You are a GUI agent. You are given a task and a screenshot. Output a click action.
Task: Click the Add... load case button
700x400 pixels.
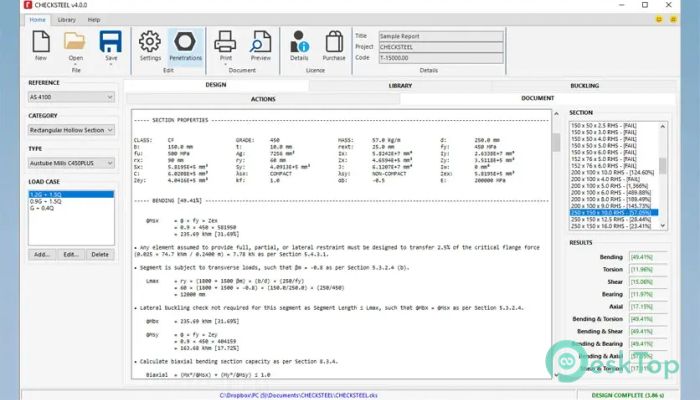click(x=42, y=254)
